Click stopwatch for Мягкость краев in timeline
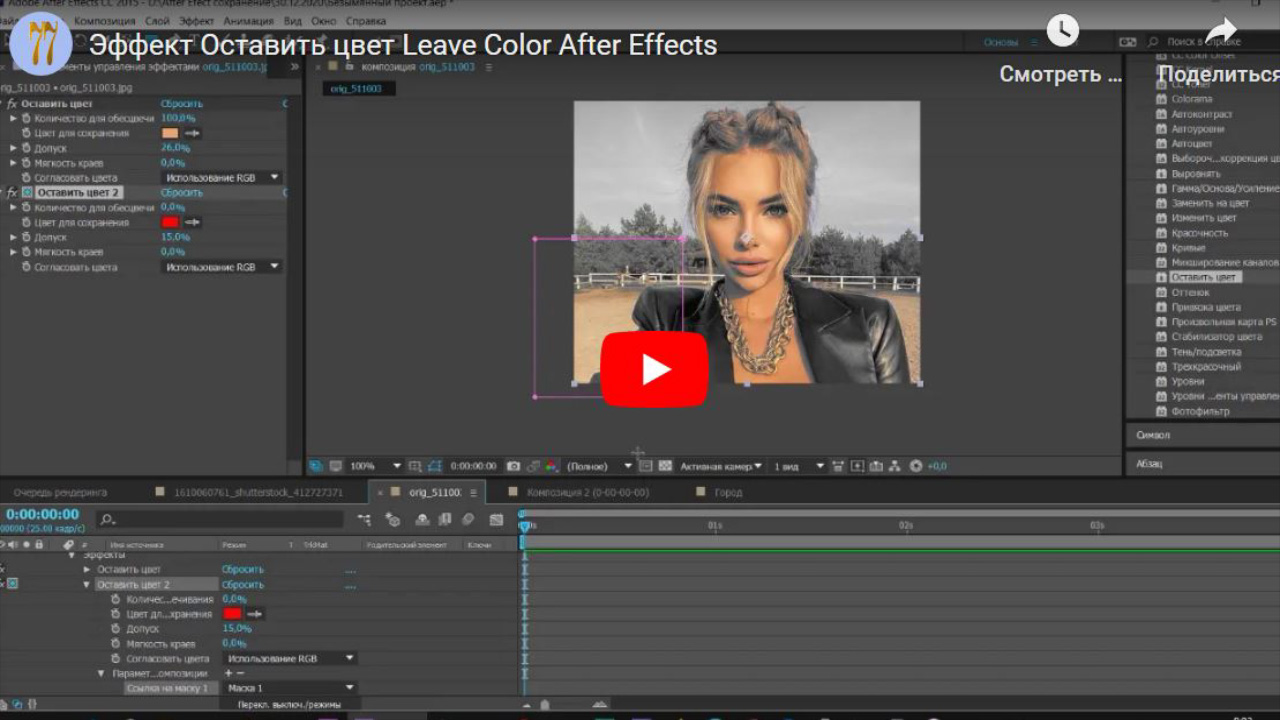This screenshot has width=1280, height=720. tap(117, 644)
